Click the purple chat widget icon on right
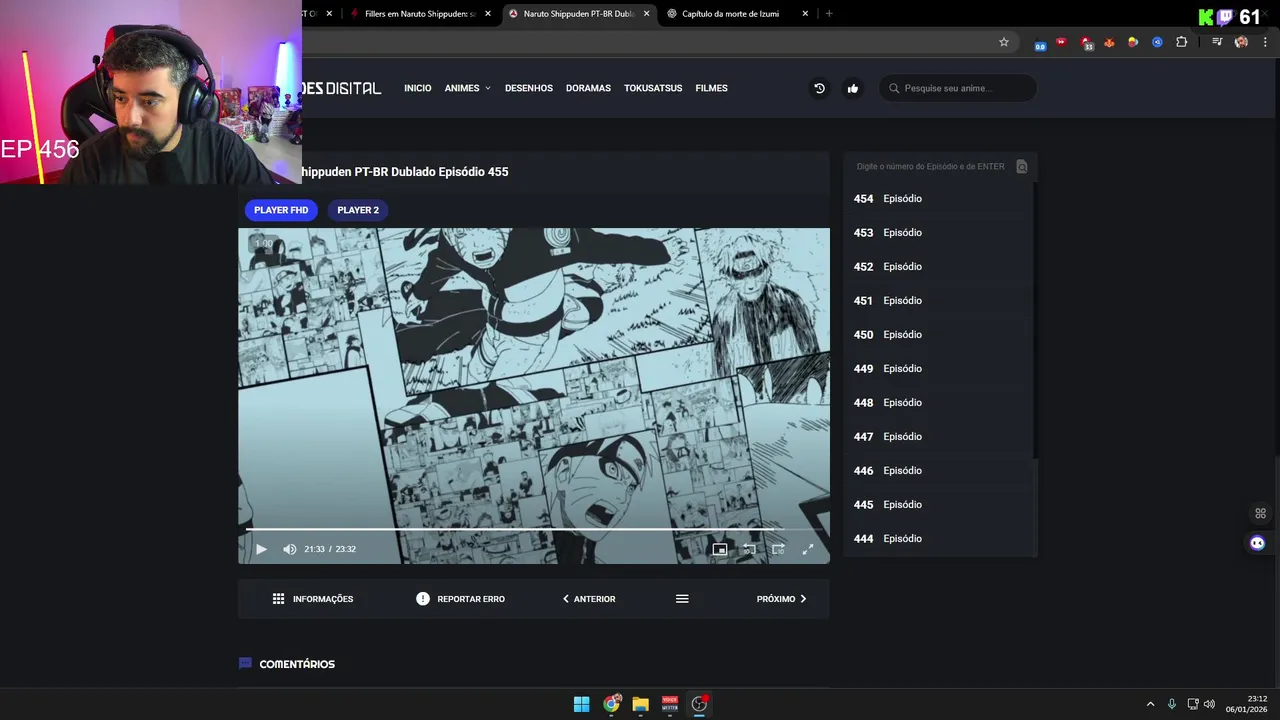Viewport: 1280px width, 720px height. pyautogui.click(x=1258, y=543)
